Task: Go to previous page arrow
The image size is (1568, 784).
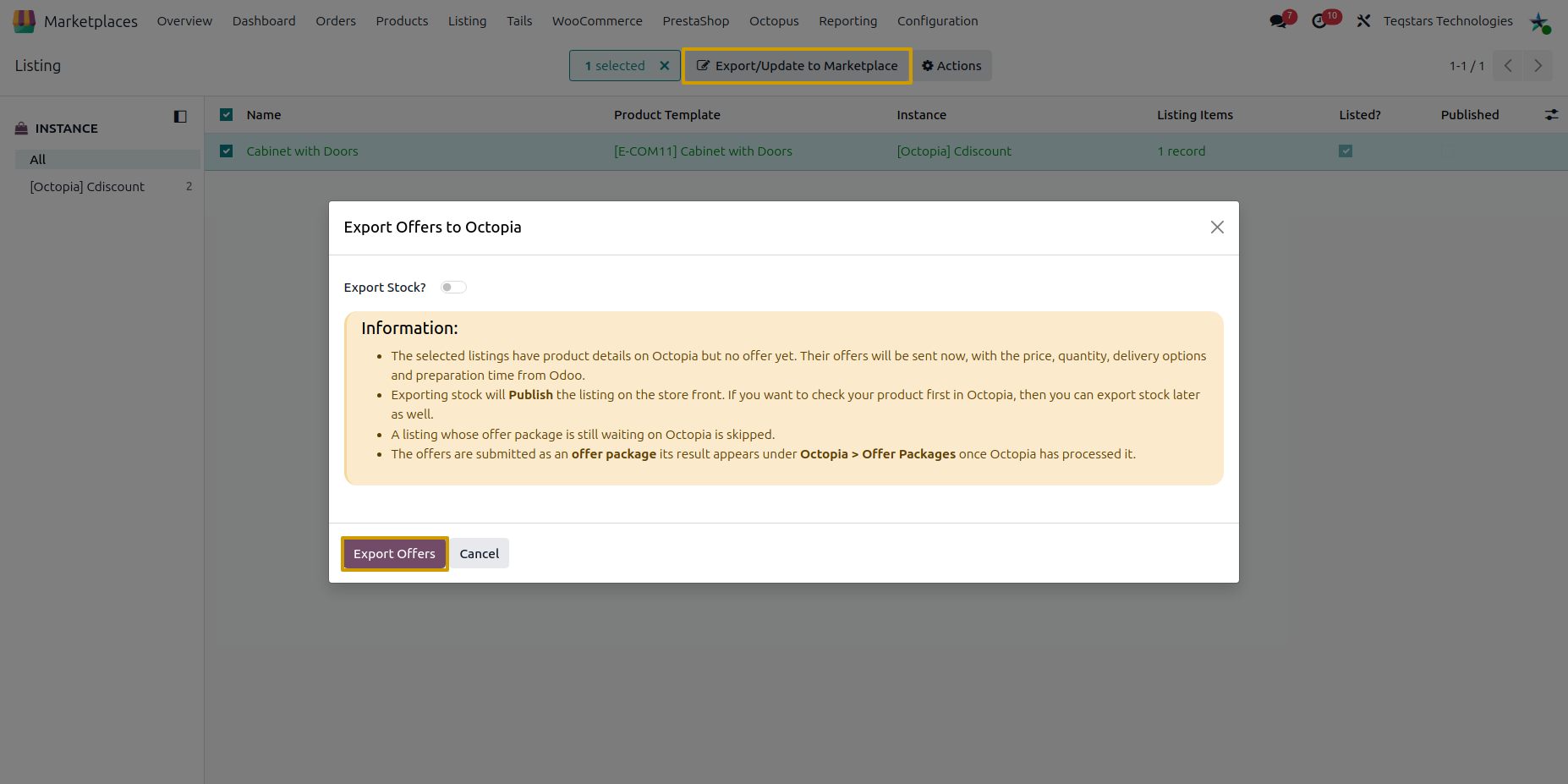Action: point(1508,66)
